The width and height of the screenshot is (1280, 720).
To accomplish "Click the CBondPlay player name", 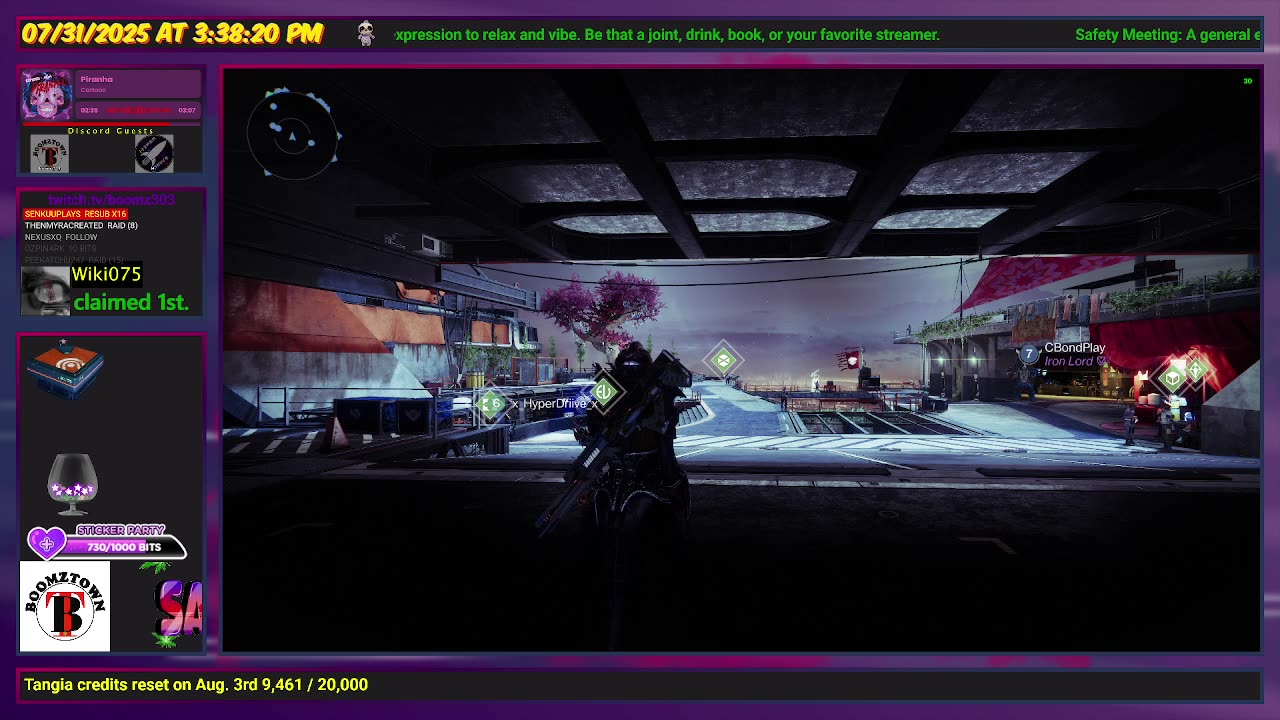I will (1075, 348).
